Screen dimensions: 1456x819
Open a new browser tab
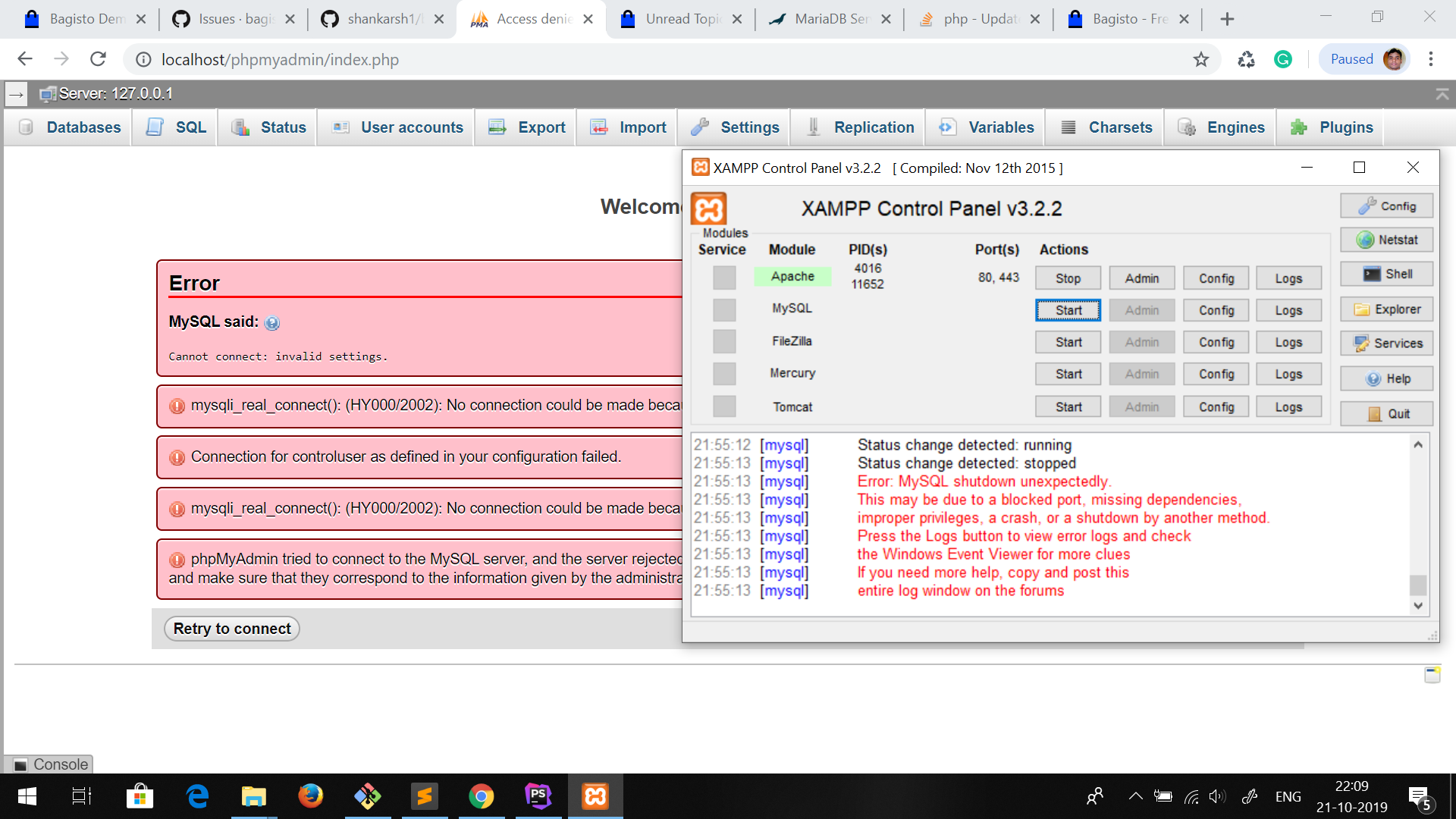1227,19
